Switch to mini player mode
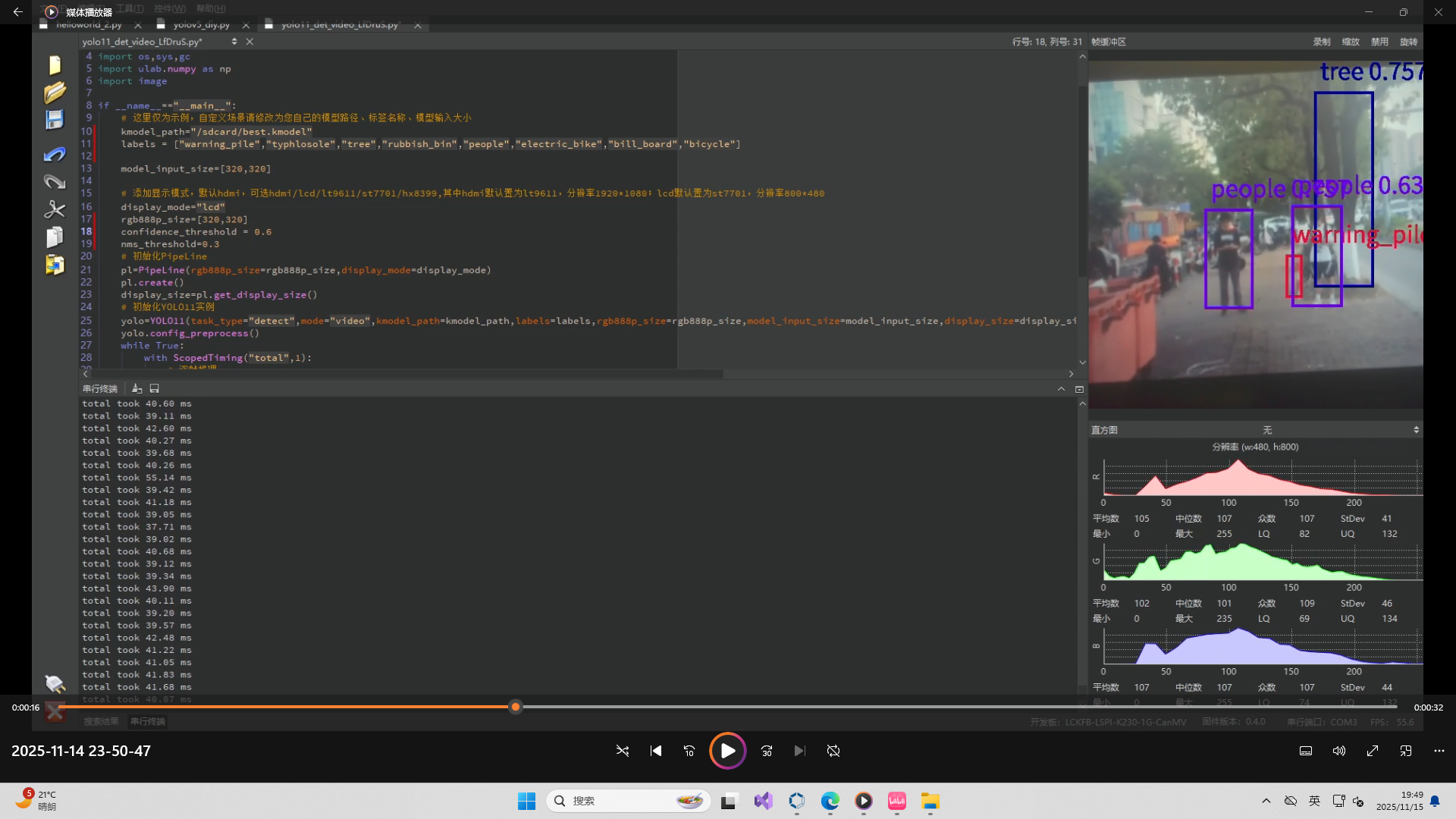 [x=1406, y=751]
